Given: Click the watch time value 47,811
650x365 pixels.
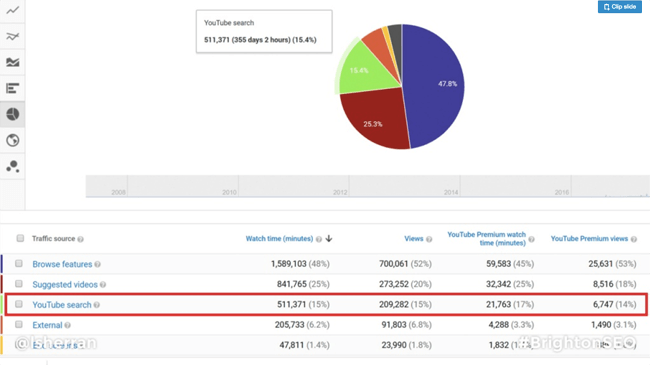Looking at the screenshot, I should (x=292, y=345).
